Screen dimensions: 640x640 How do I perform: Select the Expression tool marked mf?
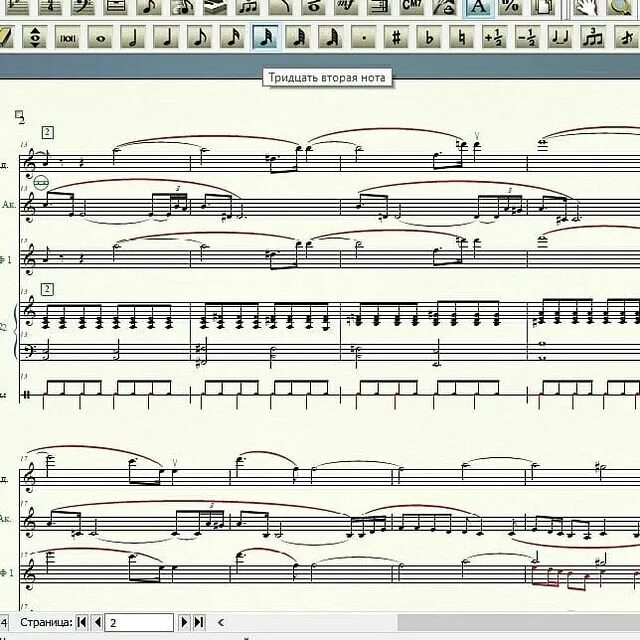[x=347, y=7]
